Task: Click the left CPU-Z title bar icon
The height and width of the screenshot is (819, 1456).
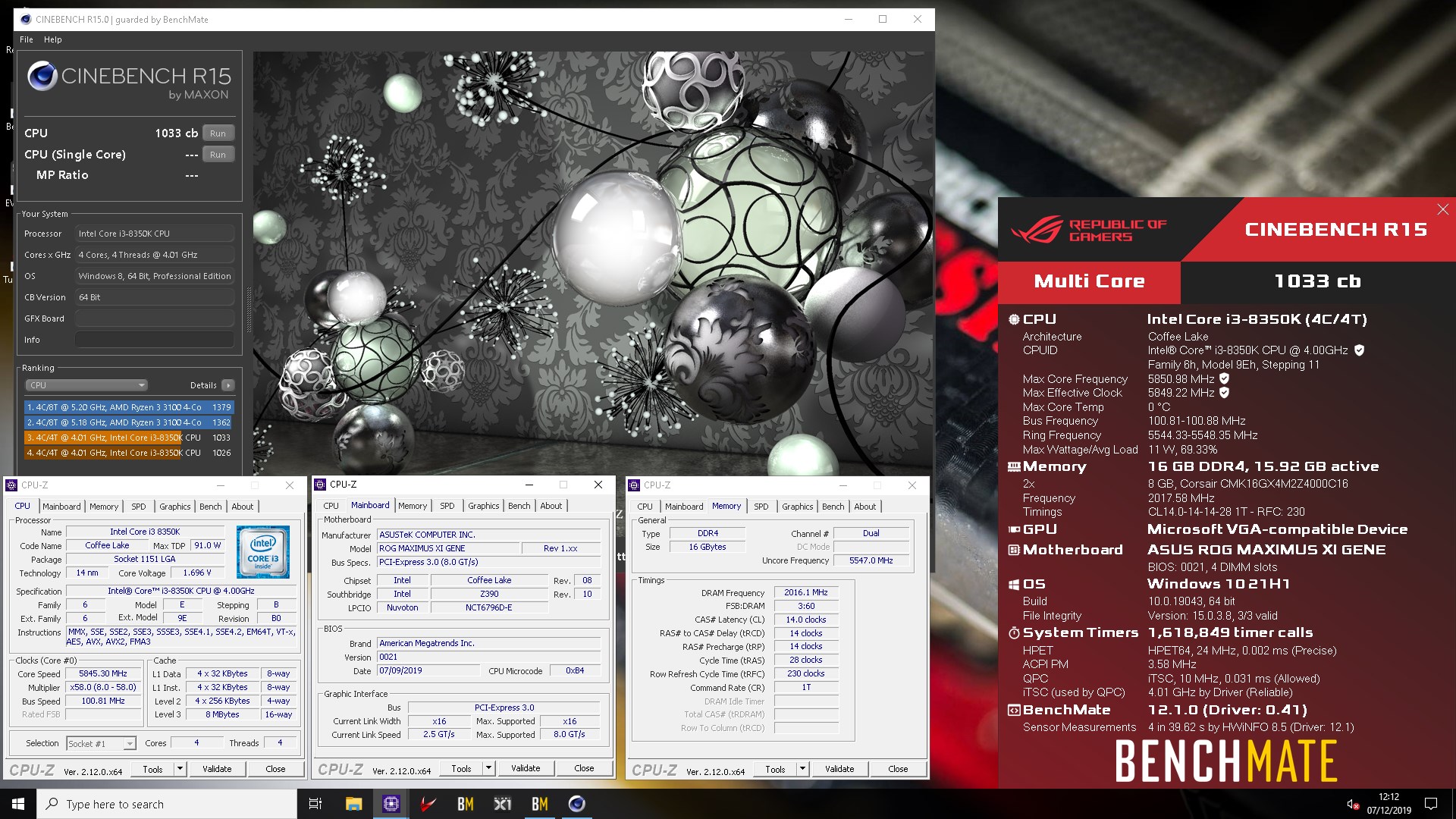Action: tap(12, 485)
